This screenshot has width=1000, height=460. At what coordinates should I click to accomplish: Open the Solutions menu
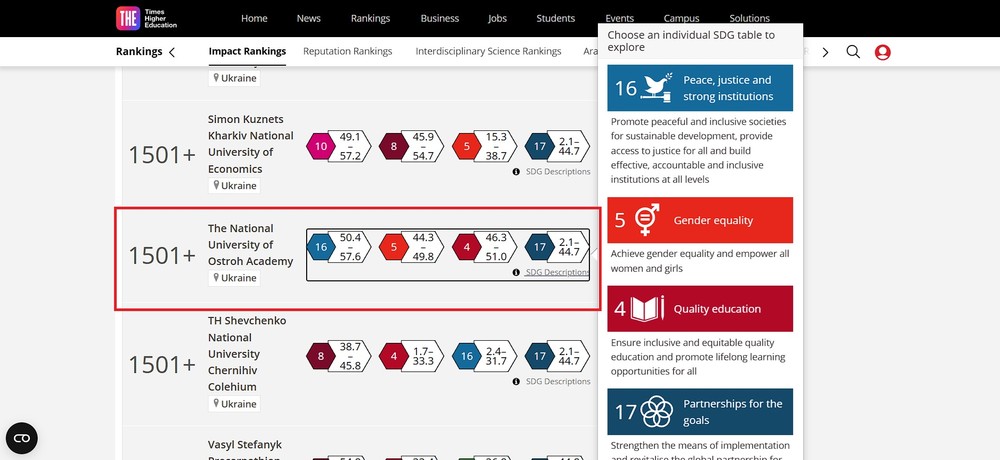pos(749,19)
